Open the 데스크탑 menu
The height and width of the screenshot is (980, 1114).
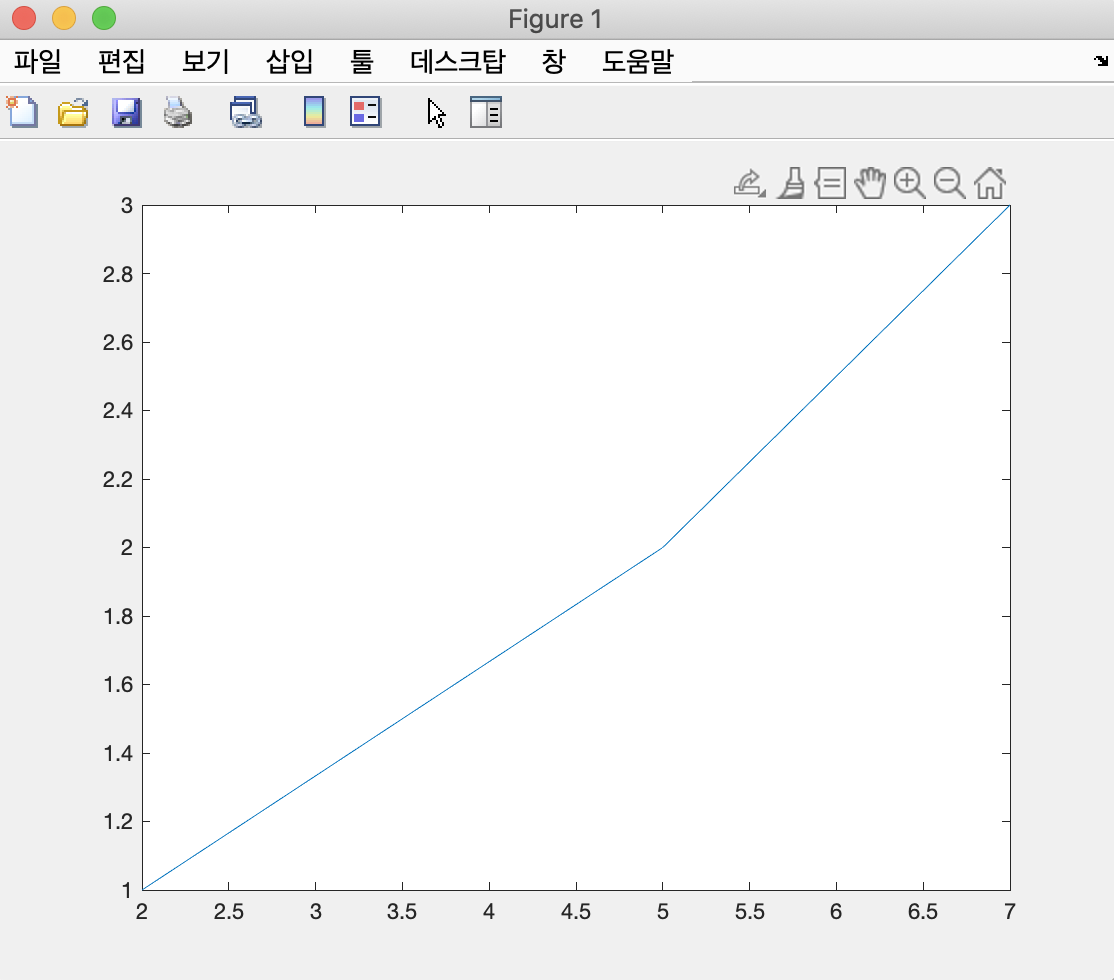(458, 61)
